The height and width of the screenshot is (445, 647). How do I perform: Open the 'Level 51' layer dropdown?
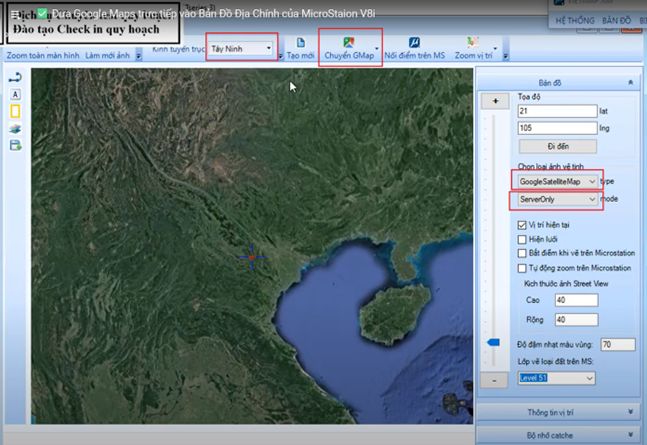pyautogui.click(x=590, y=378)
